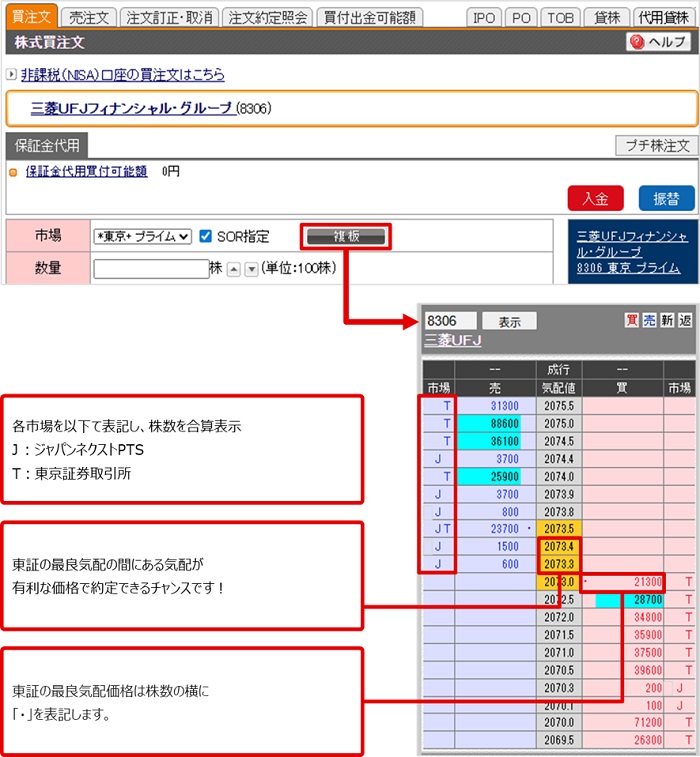This screenshot has height=757, width=700.
Task: Click the 売 sell icon in board header
Action: click(x=649, y=320)
